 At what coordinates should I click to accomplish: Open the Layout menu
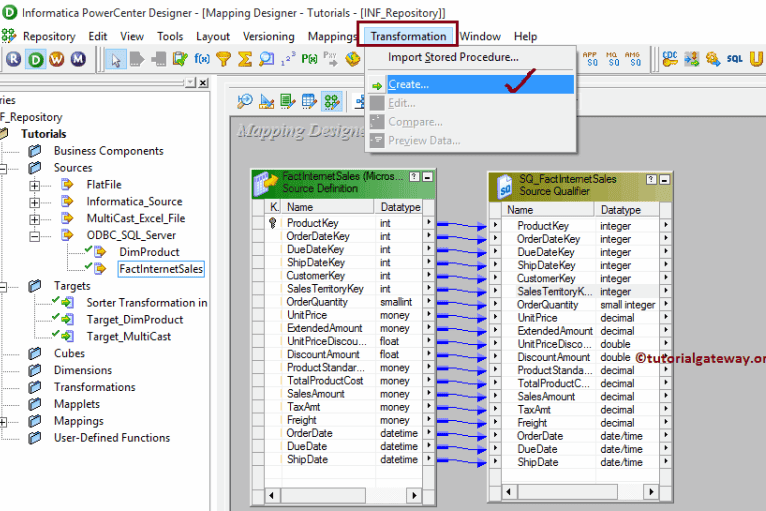point(213,37)
